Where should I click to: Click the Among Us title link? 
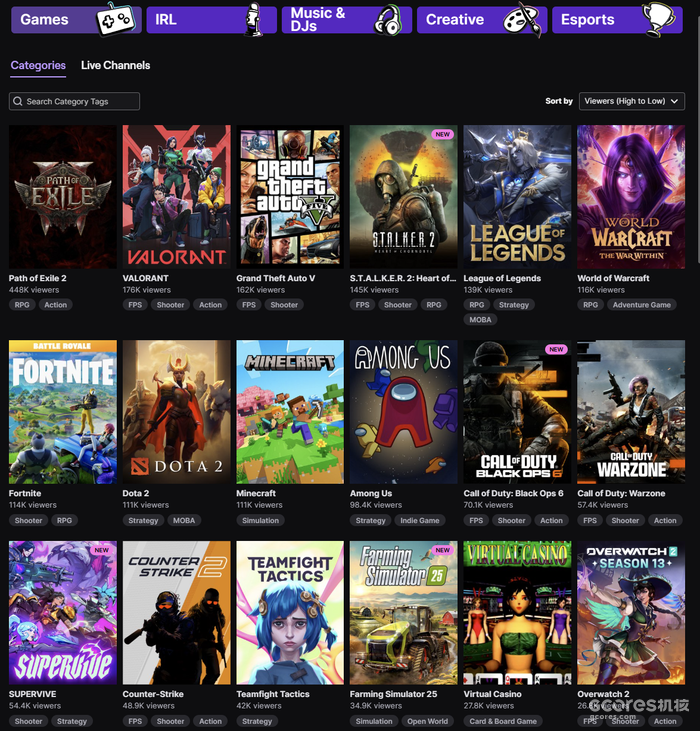371,493
